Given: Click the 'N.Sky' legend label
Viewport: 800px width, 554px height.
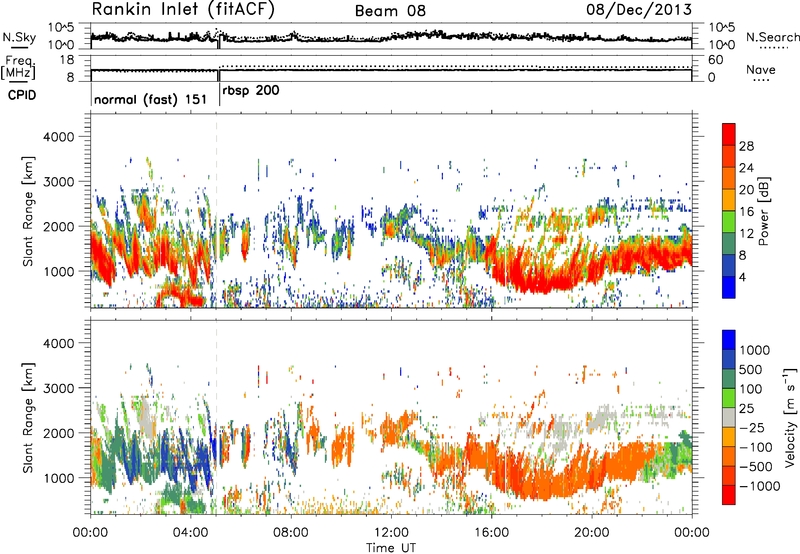Looking at the screenshot, I should (x=19, y=37).
